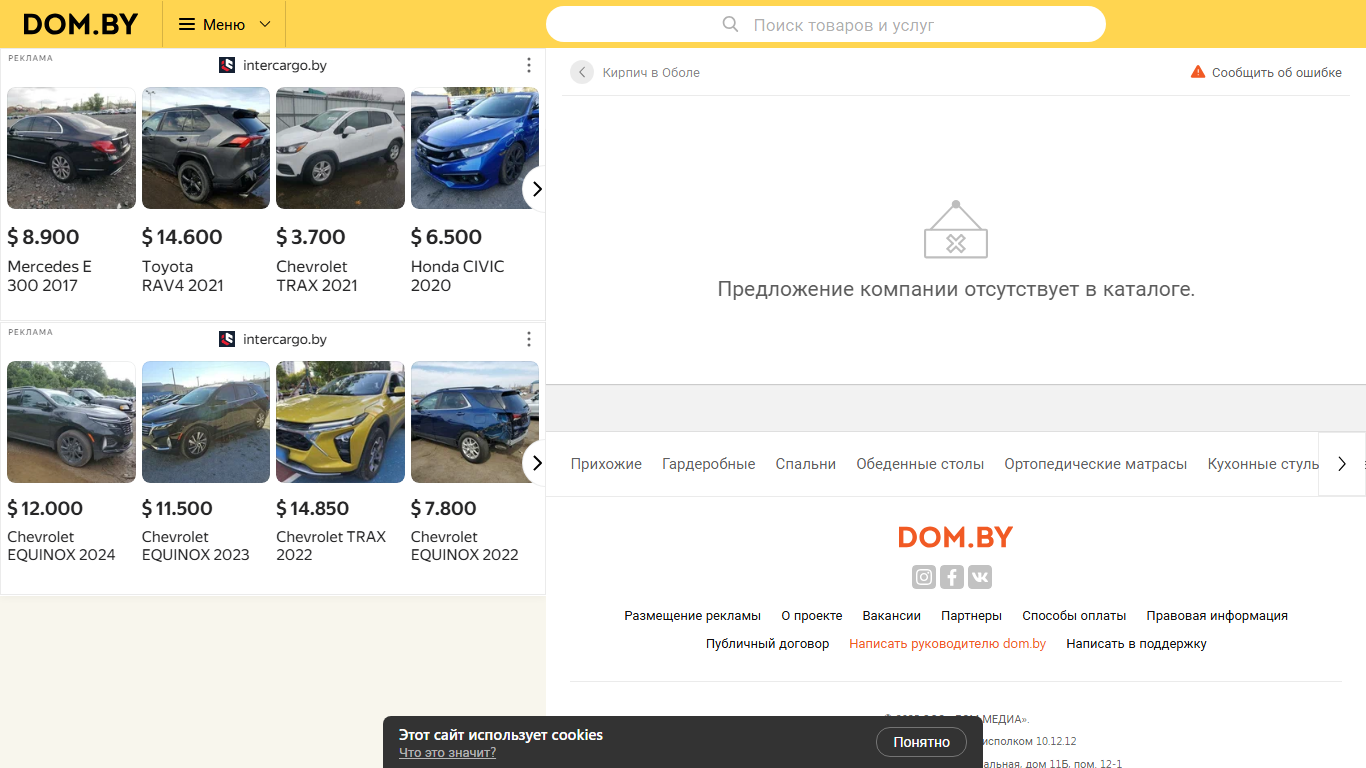
Task: Click Написать руководителю dom.by link
Action: (x=948, y=644)
